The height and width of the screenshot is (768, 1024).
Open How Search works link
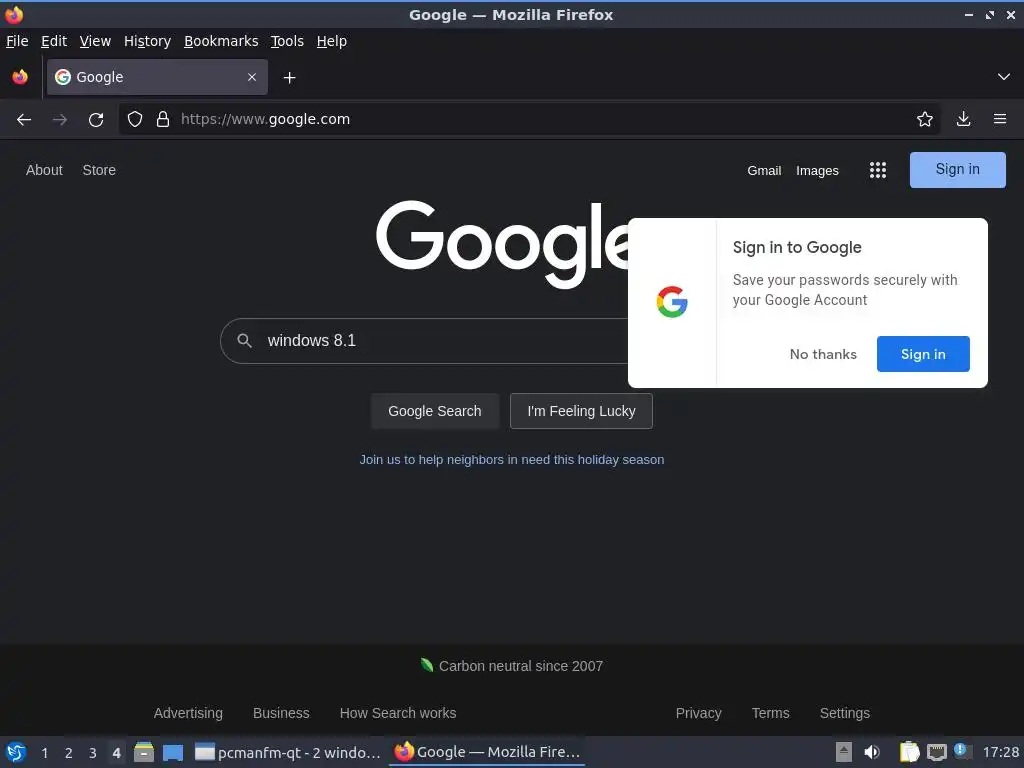click(x=398, y=713)
